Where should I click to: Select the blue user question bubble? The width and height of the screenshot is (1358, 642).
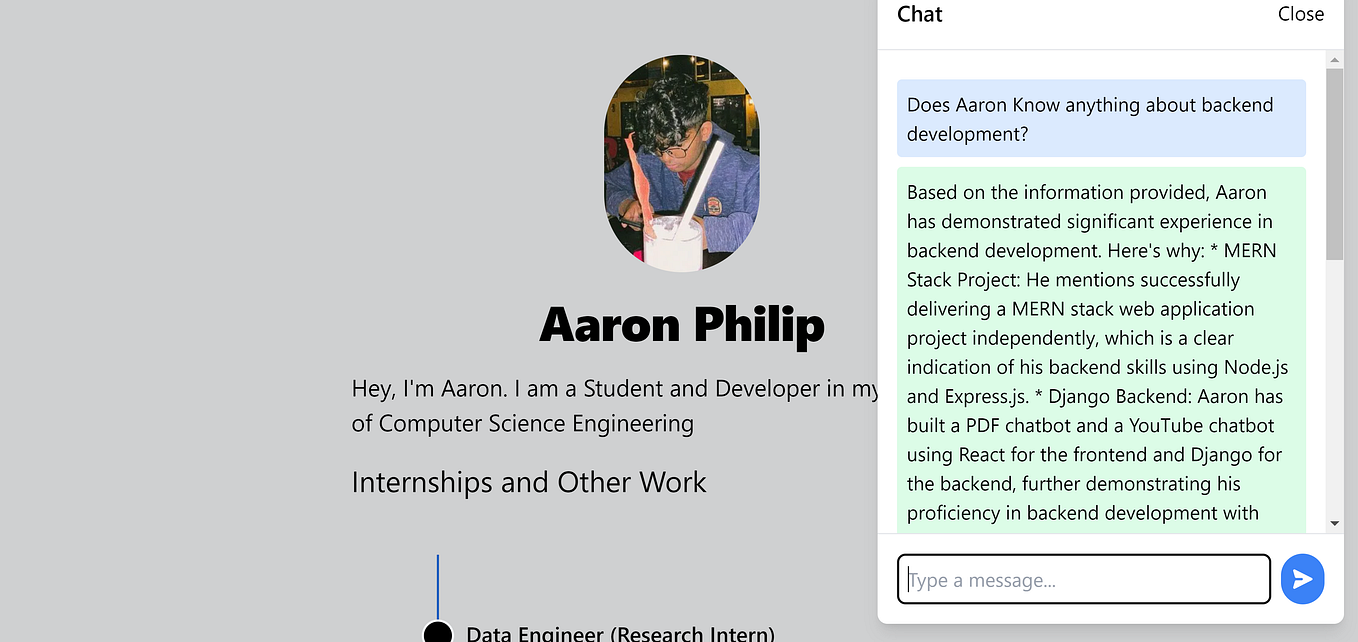1100,118
